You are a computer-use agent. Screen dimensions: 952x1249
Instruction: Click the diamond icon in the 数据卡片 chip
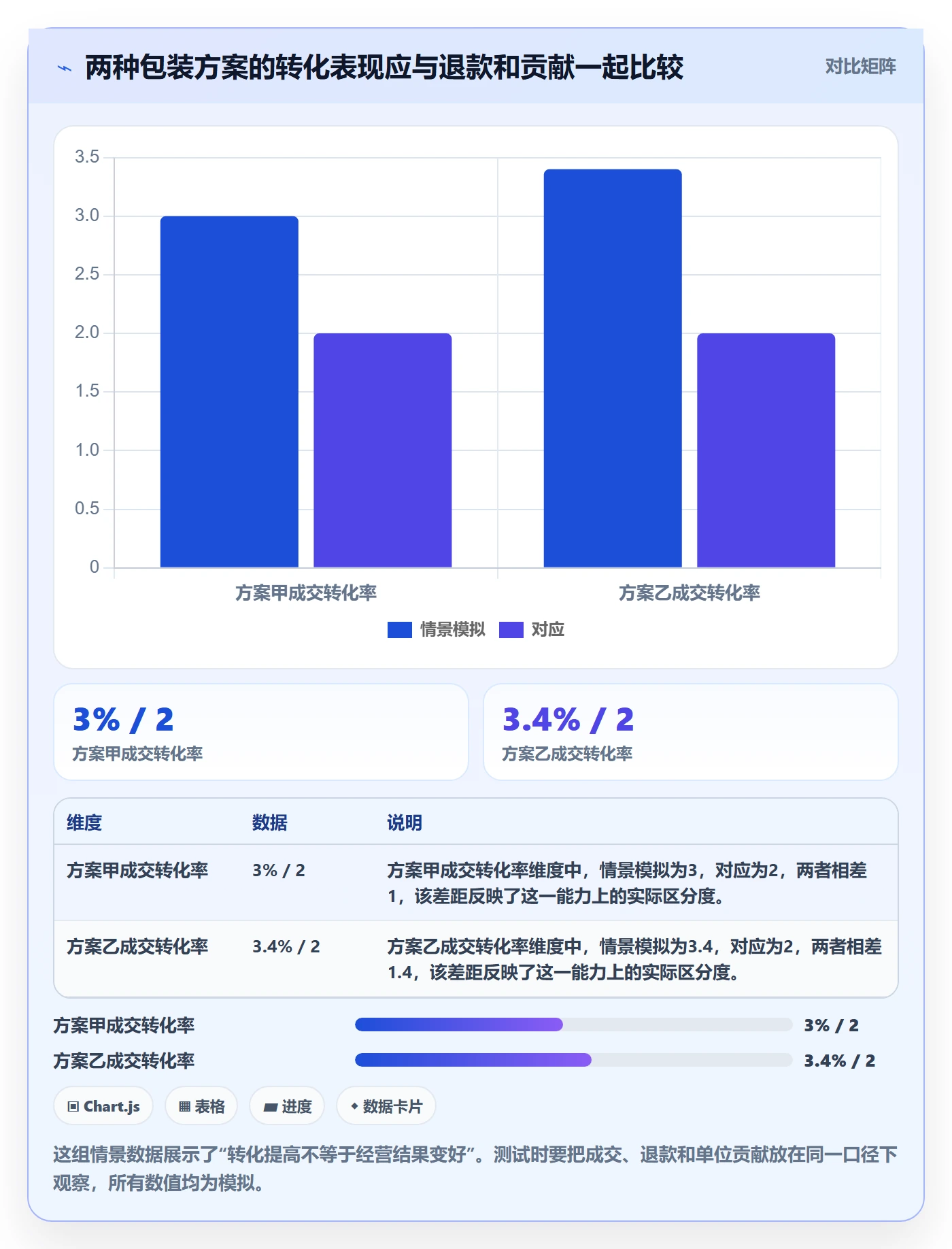pyautogui.click(x=354, y=1106)
